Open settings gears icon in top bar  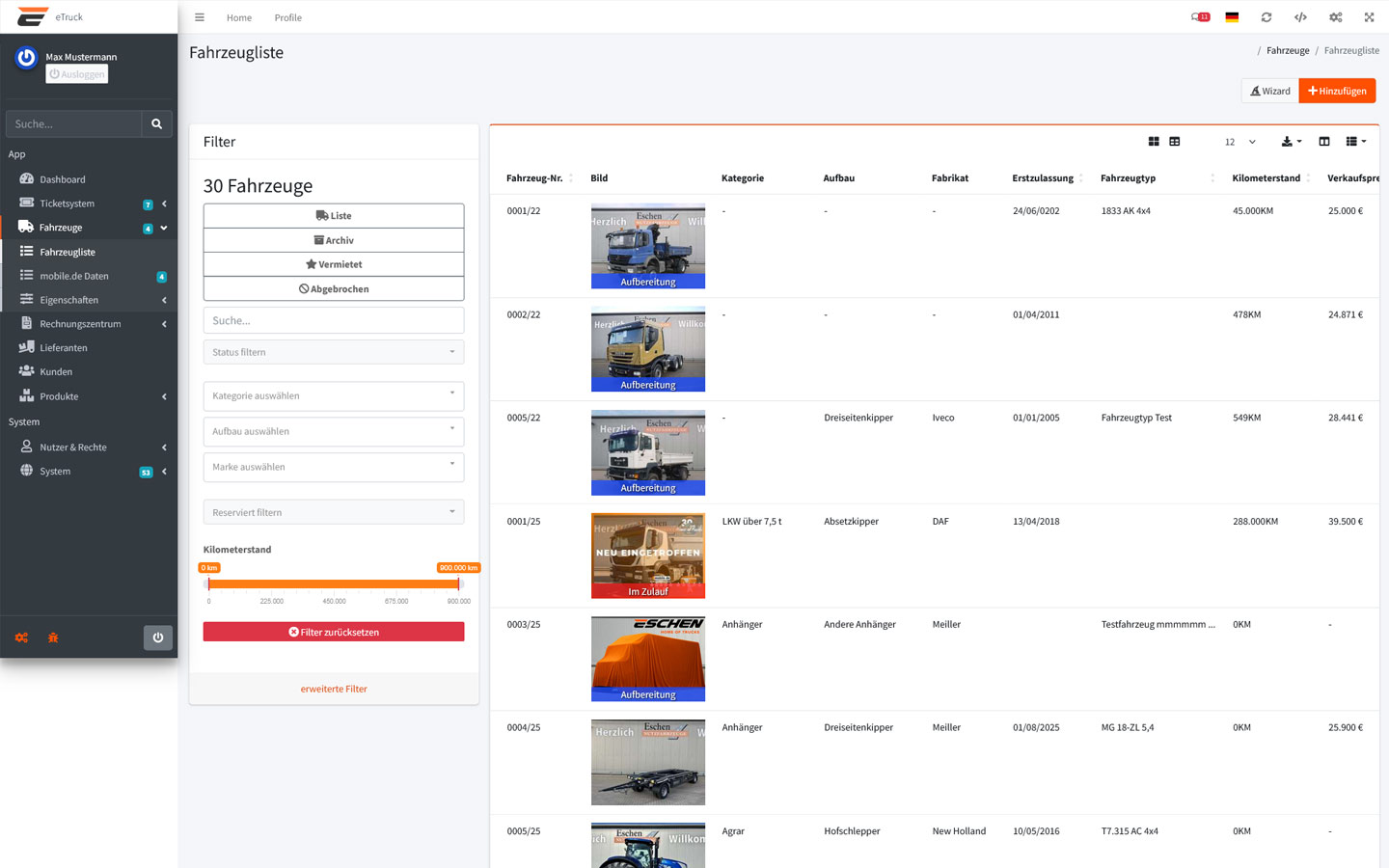[1335, 17]
